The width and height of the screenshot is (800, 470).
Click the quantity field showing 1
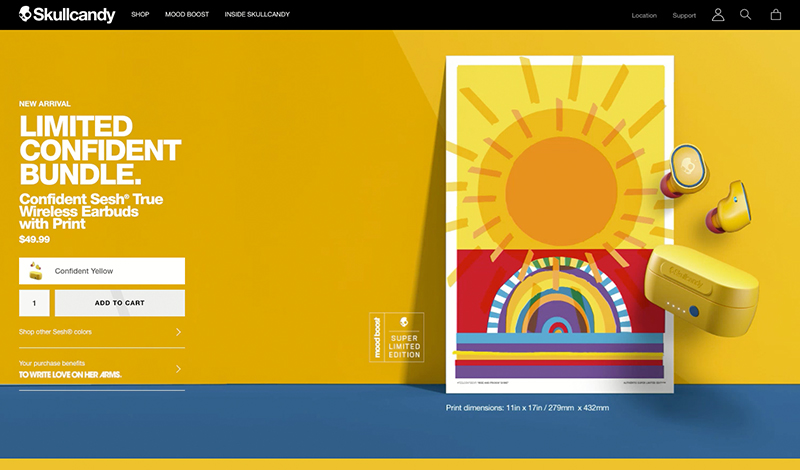[x=34, y=303]
